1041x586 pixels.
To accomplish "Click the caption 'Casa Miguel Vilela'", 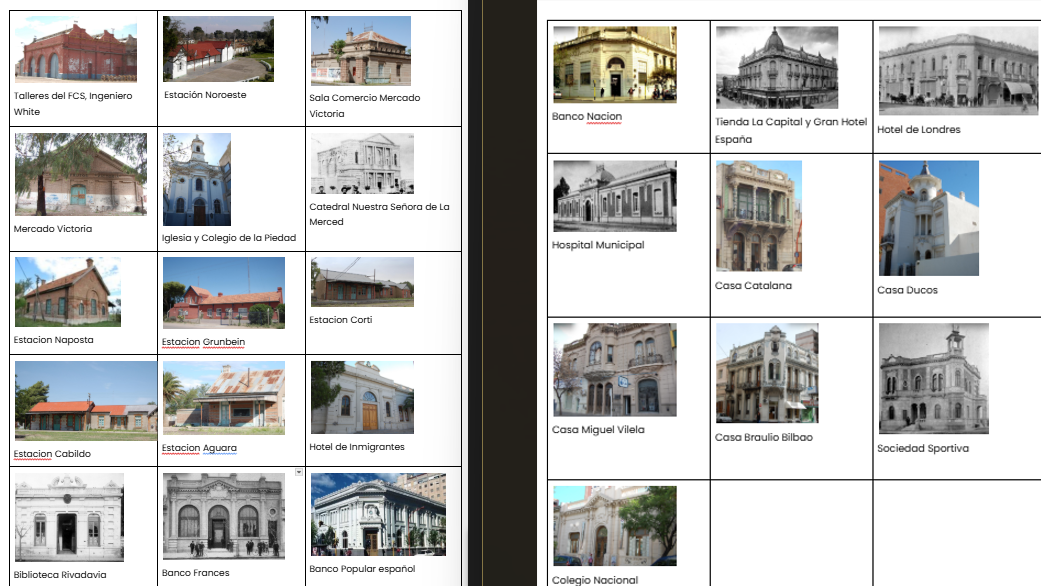I will tap(598, 429).
